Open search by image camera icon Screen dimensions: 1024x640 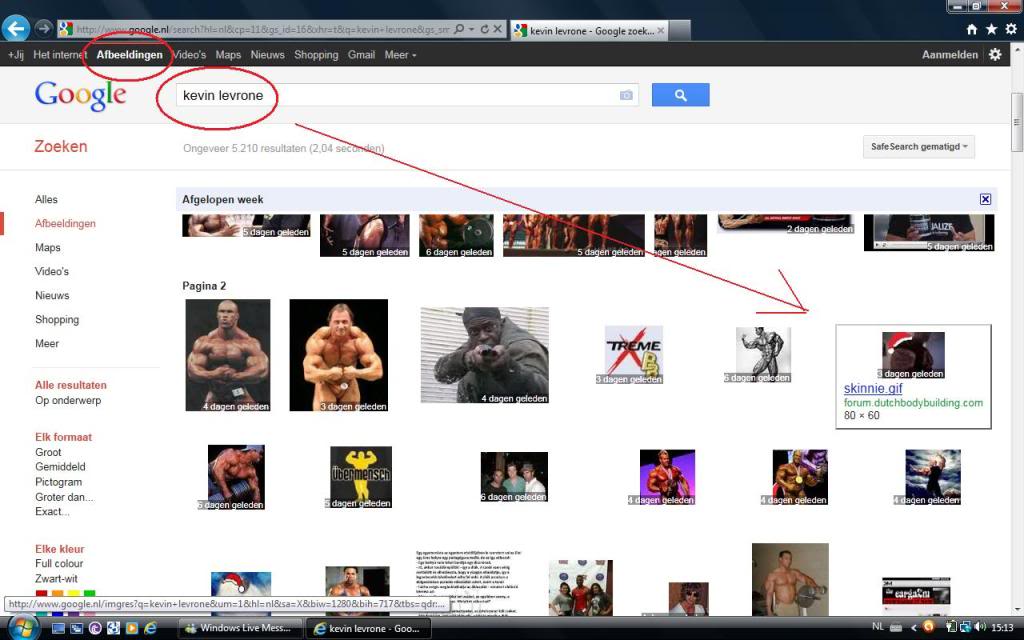[x=626, y=95]
